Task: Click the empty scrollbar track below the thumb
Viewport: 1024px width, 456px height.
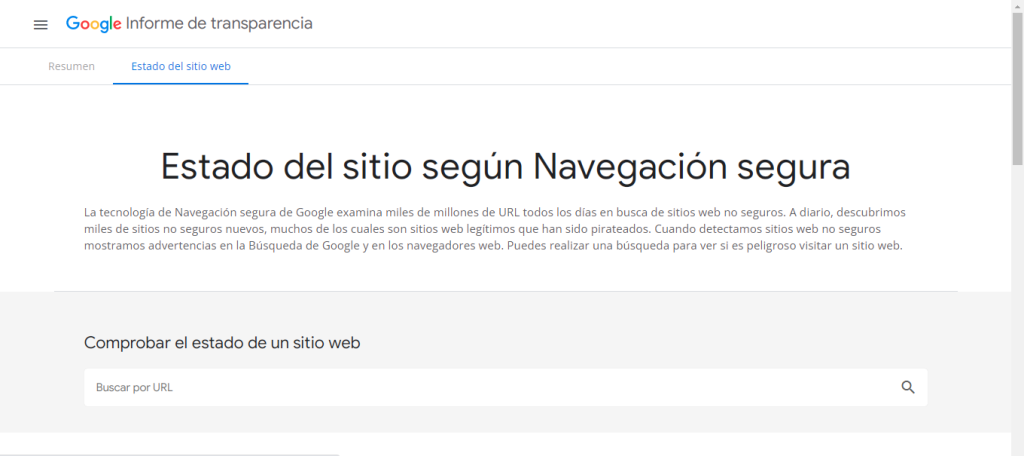Action: pos(1017,320)
